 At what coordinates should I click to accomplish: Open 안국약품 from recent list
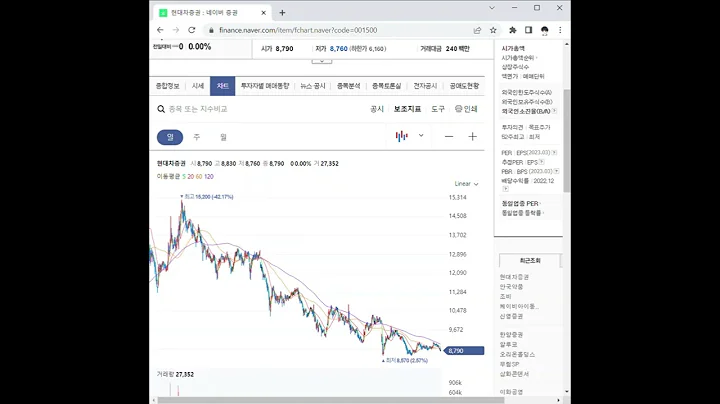pos(512,286)
